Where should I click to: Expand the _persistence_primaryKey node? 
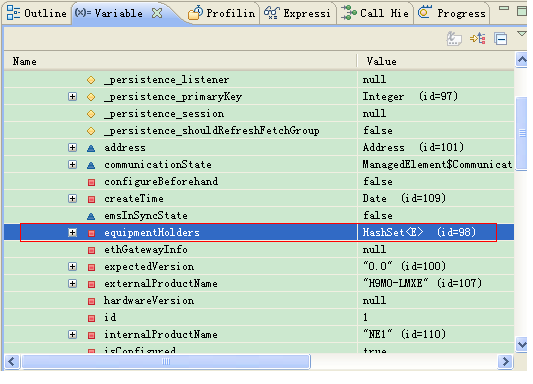(x=72, y=97)
